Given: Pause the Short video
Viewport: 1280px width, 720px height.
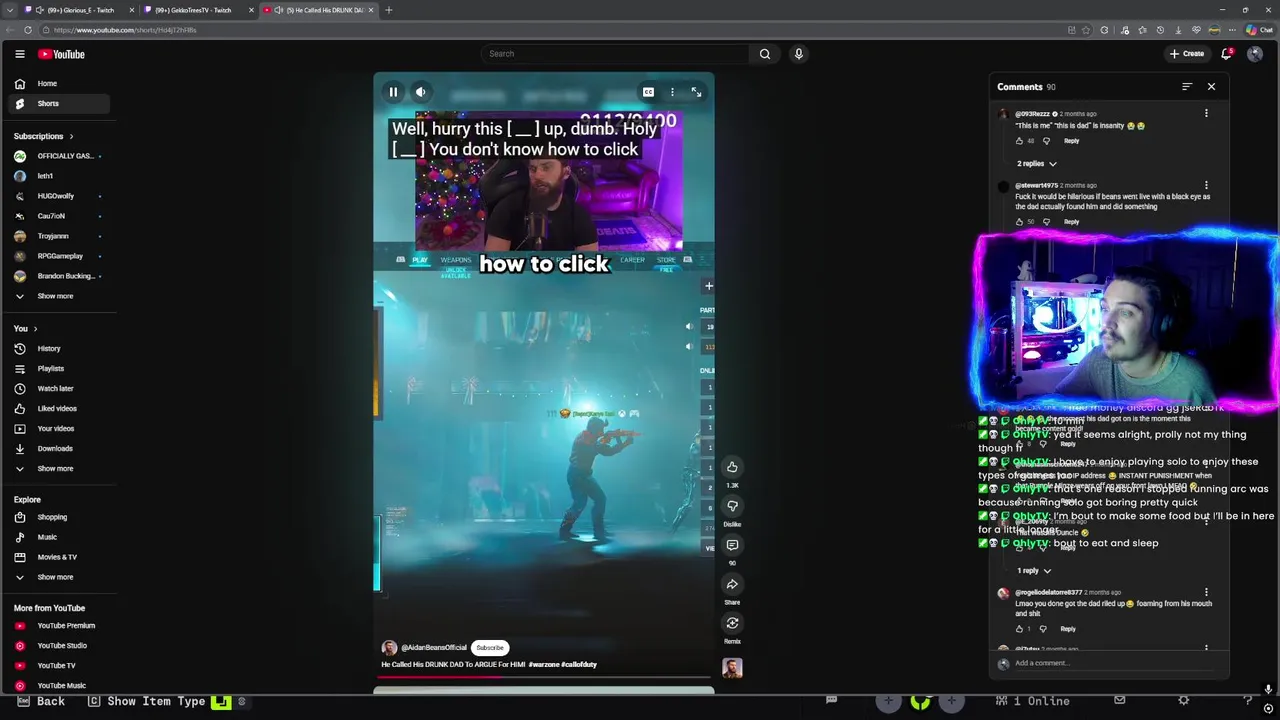Looking at the screenshot, I should coord(393,92).
